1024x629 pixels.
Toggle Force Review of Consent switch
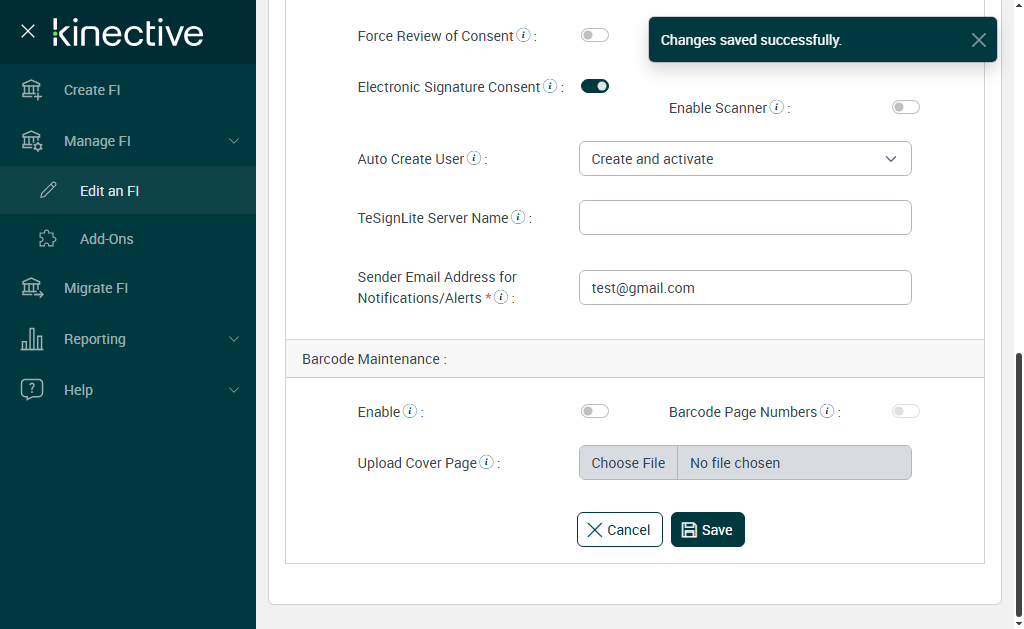point(595,35)
